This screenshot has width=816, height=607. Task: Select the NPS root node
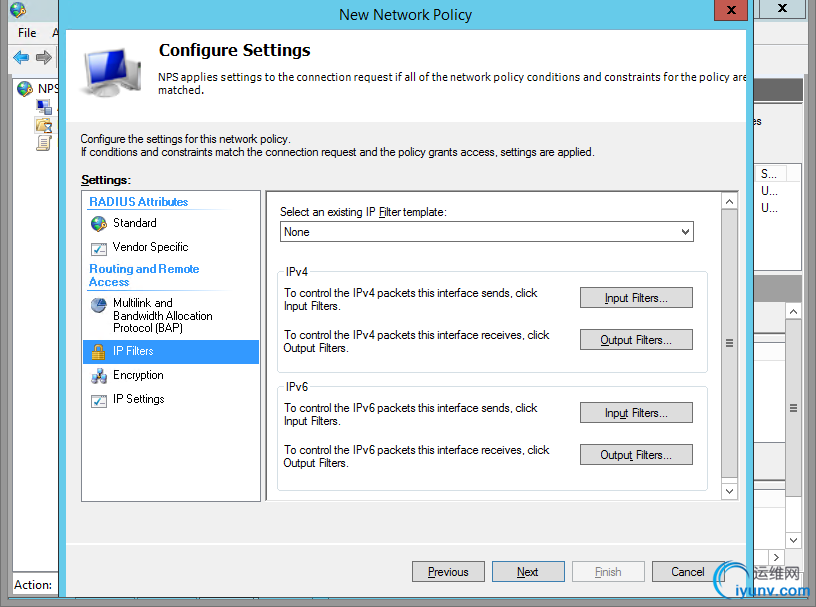[x=47, y=88]
